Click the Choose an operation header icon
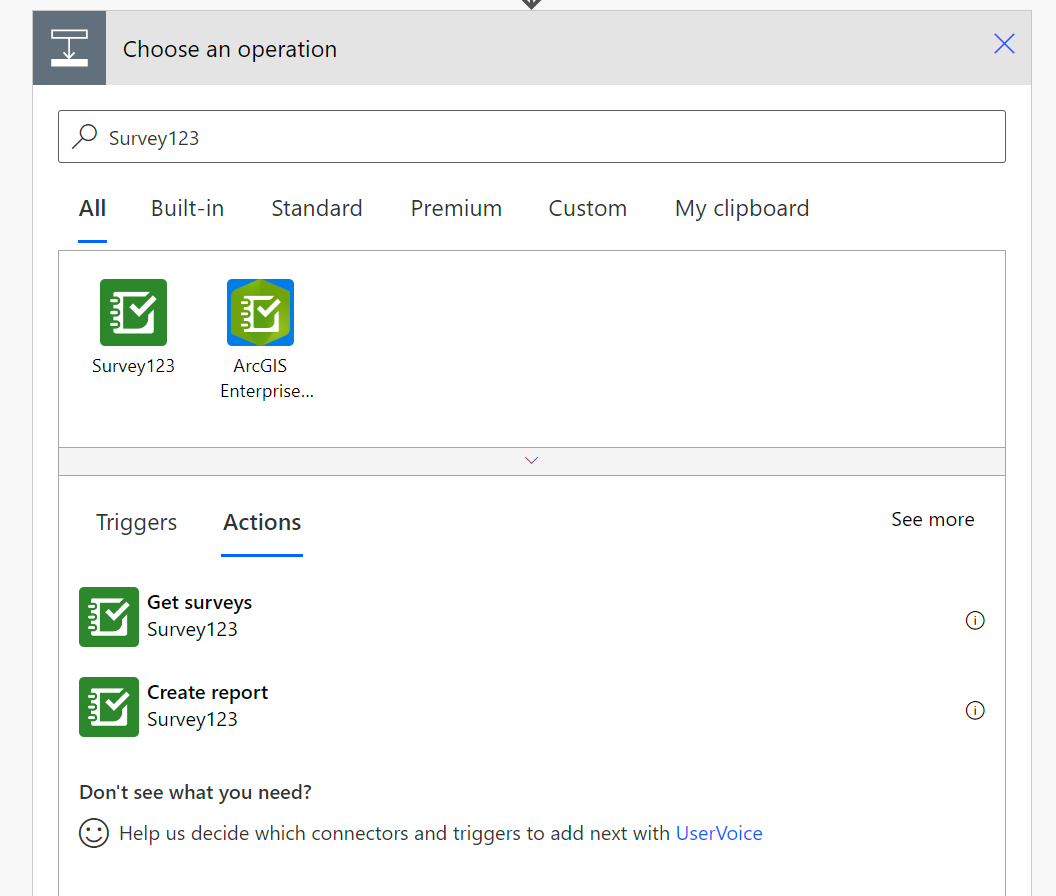 [x=69, y=48]
